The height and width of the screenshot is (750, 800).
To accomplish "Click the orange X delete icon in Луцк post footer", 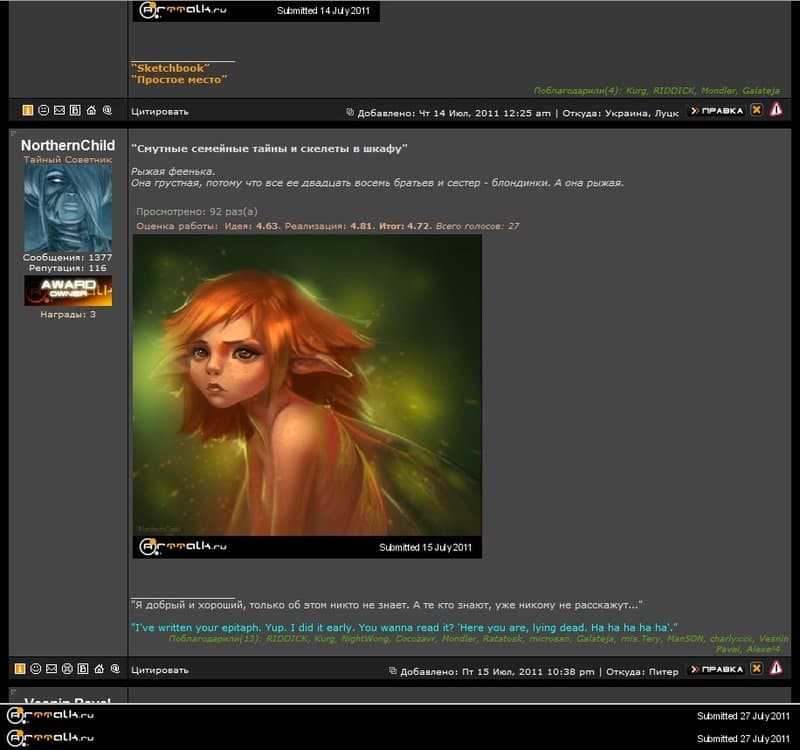I will pos(757,110).
